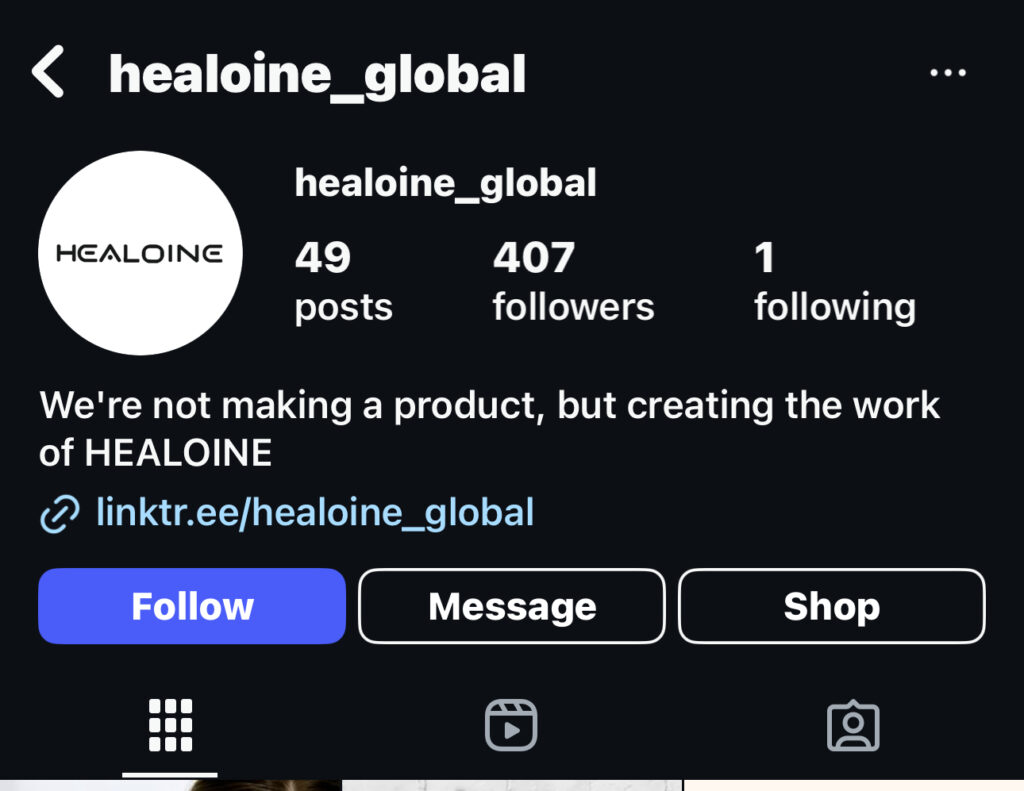This screenshot has width=1024, height=791.
Task: View the 1 following list
Action: (x=835, y=282)
